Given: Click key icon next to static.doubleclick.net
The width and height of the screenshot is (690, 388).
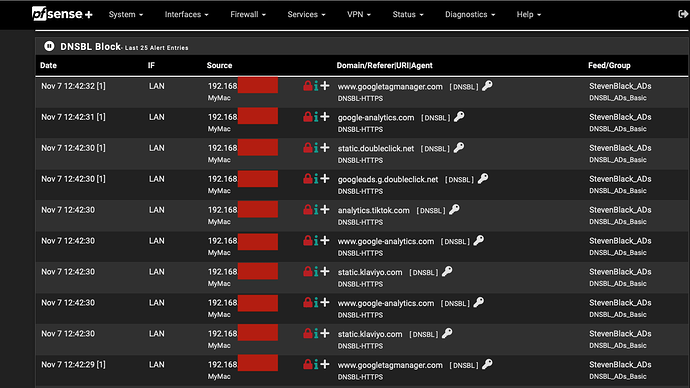Looking at the screenshot, I should click(459, 148).
